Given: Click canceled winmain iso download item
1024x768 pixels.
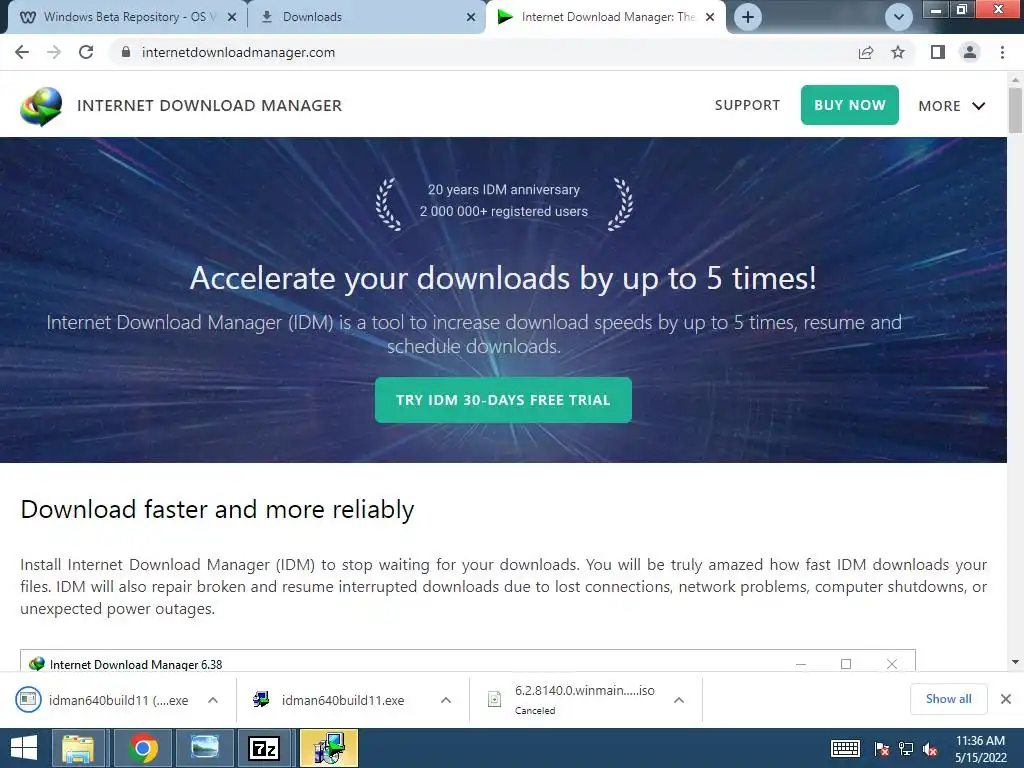Looking at the screenshot, I should (584, 699).
